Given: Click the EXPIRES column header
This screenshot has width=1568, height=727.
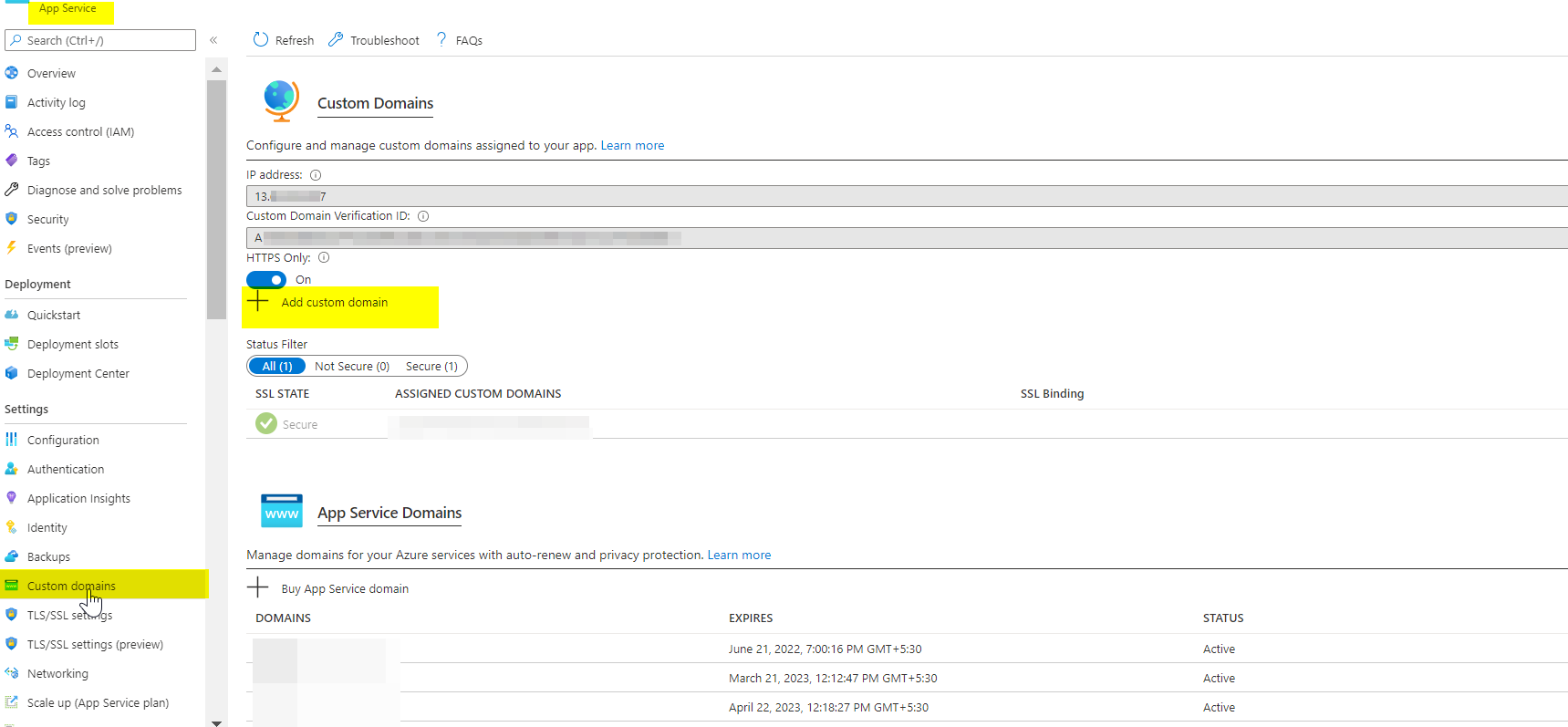Looking at the screenshot, I should (751, 618).
